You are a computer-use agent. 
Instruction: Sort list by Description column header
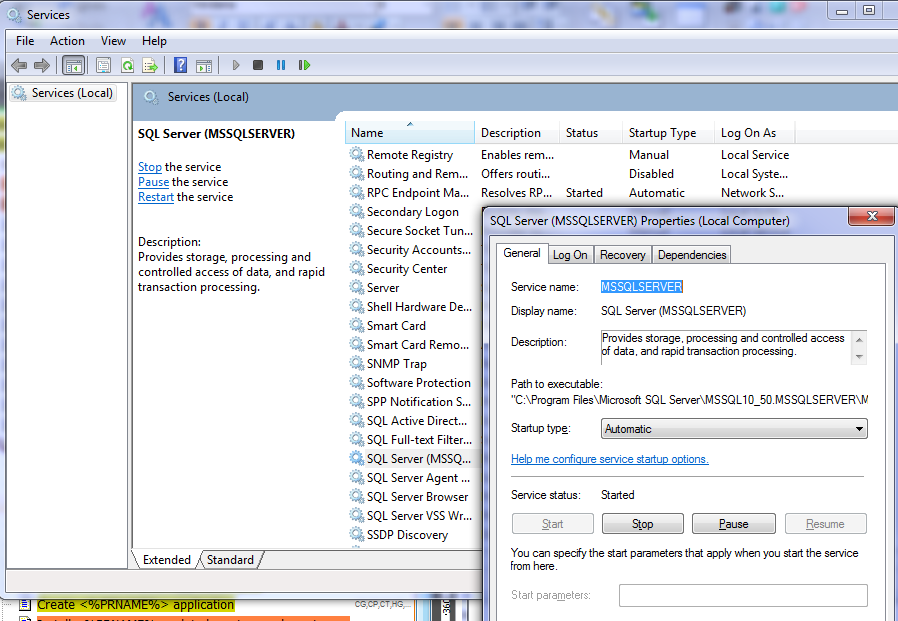pos(517,133)
